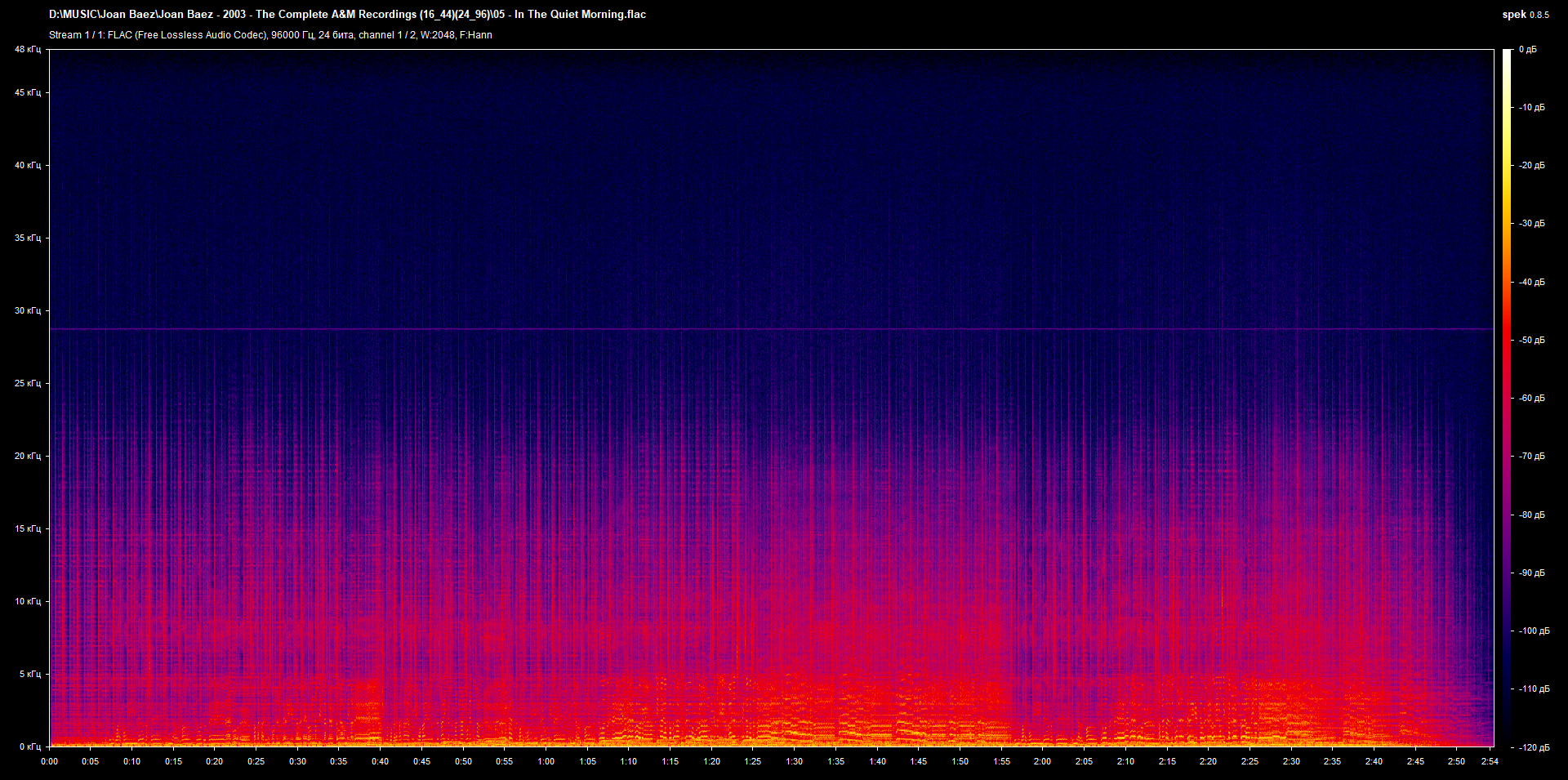Click the 30 кГц frequency axis label
1568x780 pixels.
[x=28, y=311]
